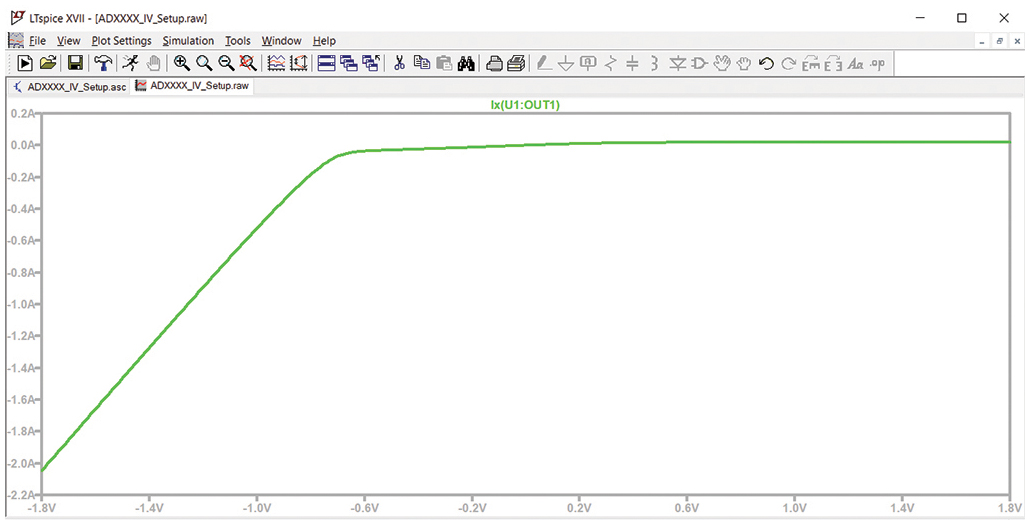
Task: Save with the floppy disk icon
Action: pyautogui.click(x=76, y=63)
